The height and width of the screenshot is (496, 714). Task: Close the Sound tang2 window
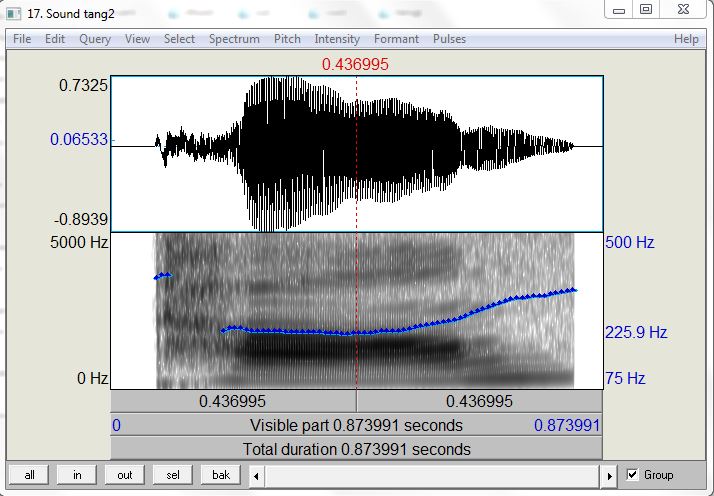pyautogui.click(x=683, y=10)
